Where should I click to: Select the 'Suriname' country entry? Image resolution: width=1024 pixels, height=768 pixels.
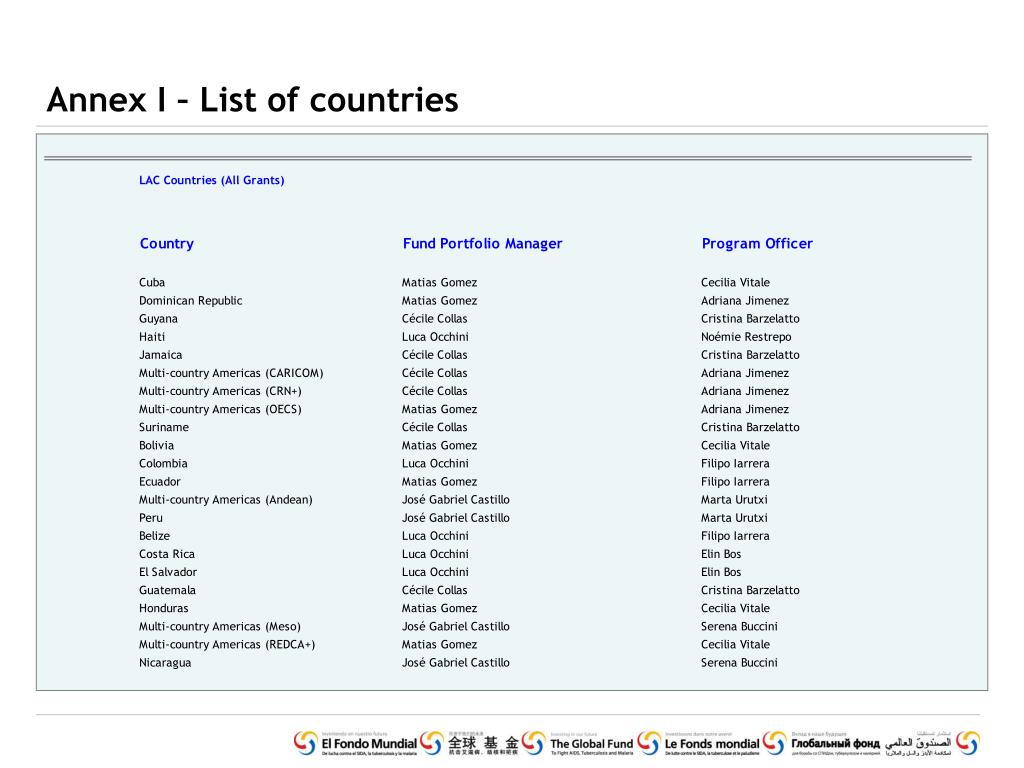click(x=164, y=427)
